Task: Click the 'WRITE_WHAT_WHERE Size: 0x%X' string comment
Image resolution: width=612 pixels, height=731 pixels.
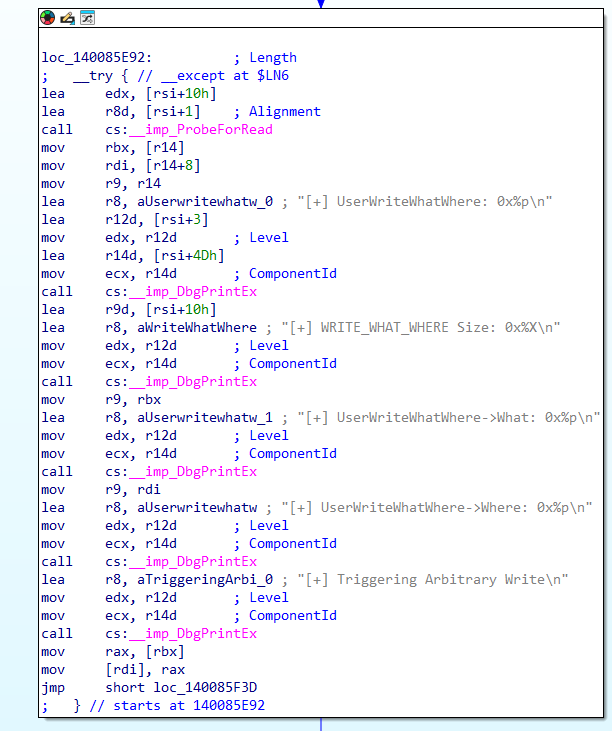Action: (420, 328)
